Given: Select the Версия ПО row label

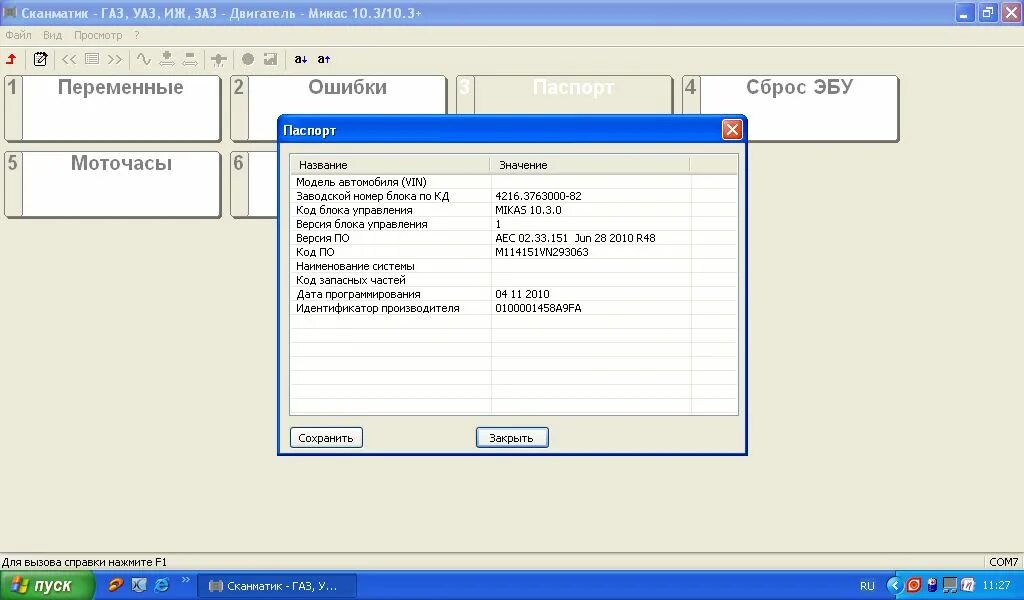Looking at the screenshot, I should coord(323,238).
